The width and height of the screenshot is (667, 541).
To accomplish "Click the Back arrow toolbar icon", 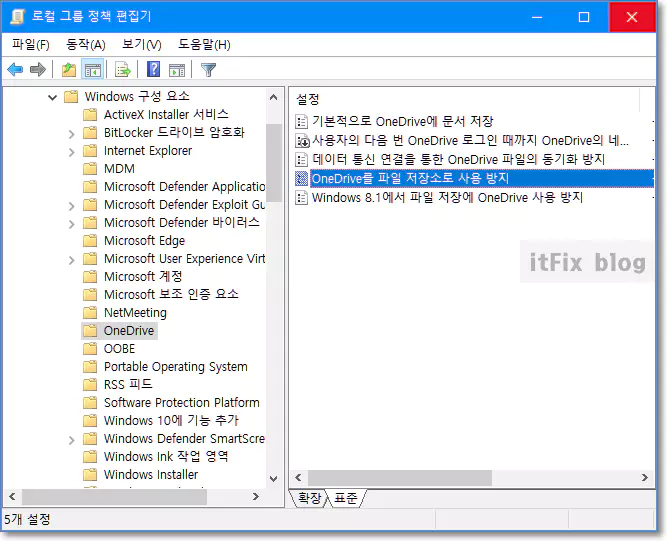I will tap(15, 69).
